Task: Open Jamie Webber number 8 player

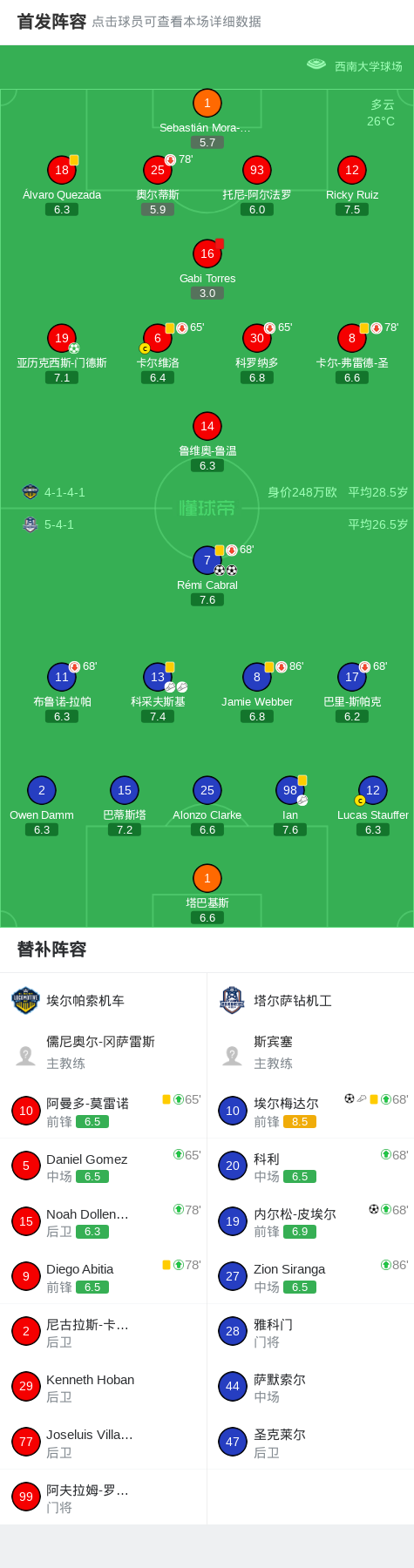Action: 256,677
